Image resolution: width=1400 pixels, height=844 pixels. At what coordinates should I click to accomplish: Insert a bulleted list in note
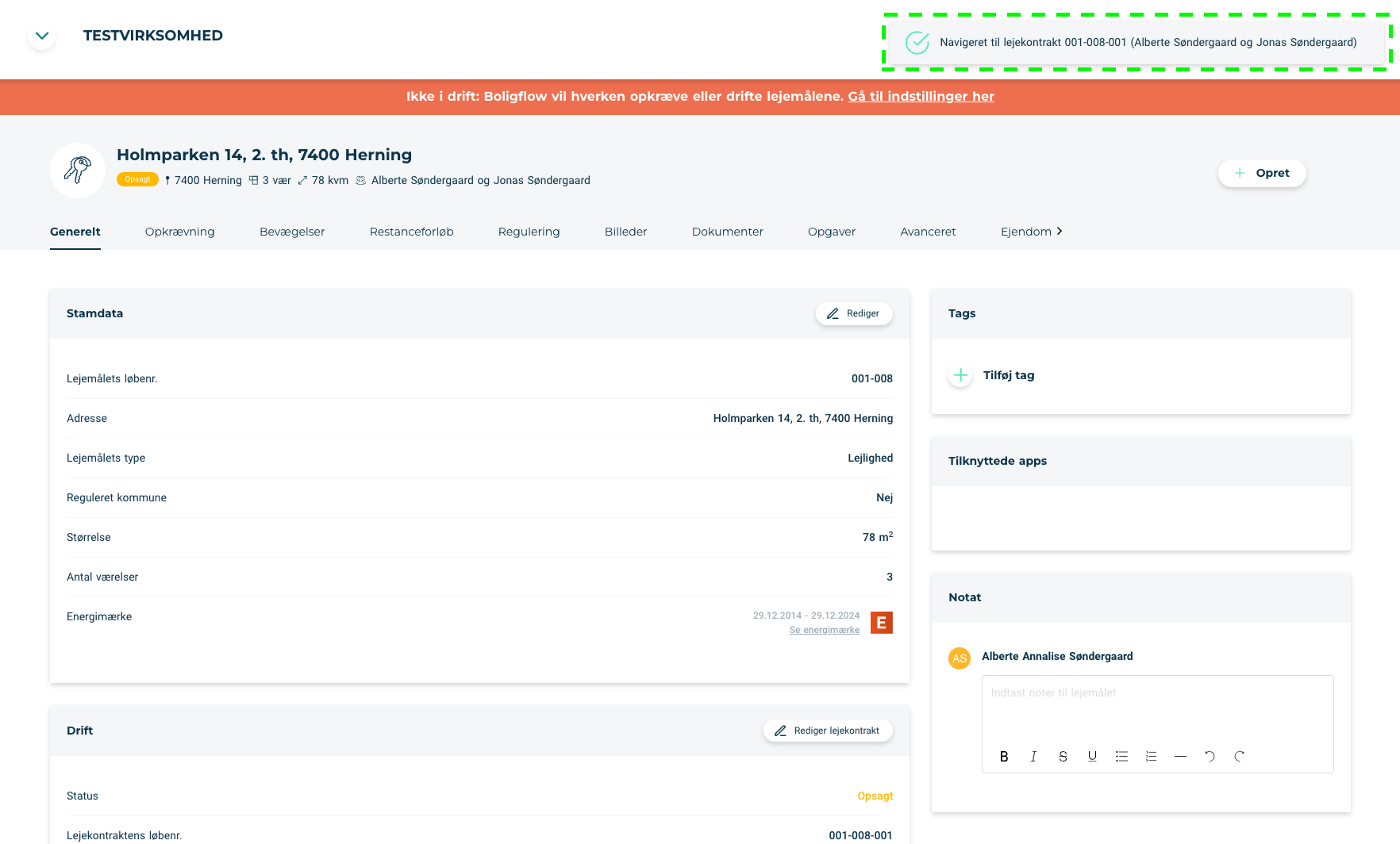pyautogui.click(x=1121, y=756)
